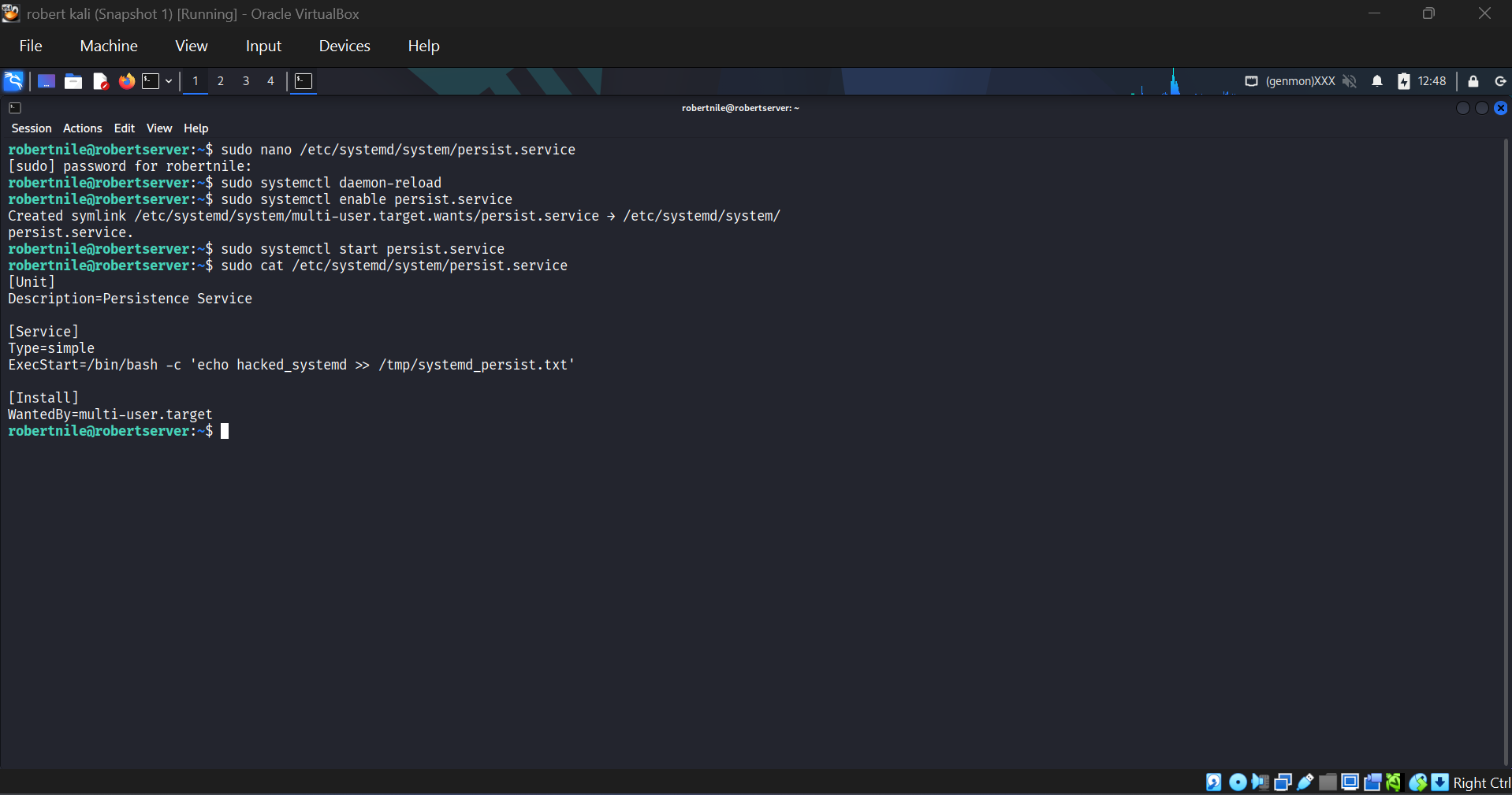1512x795 pixels.
Task: Open the terminal Edit menu
Action: [125, 128]
